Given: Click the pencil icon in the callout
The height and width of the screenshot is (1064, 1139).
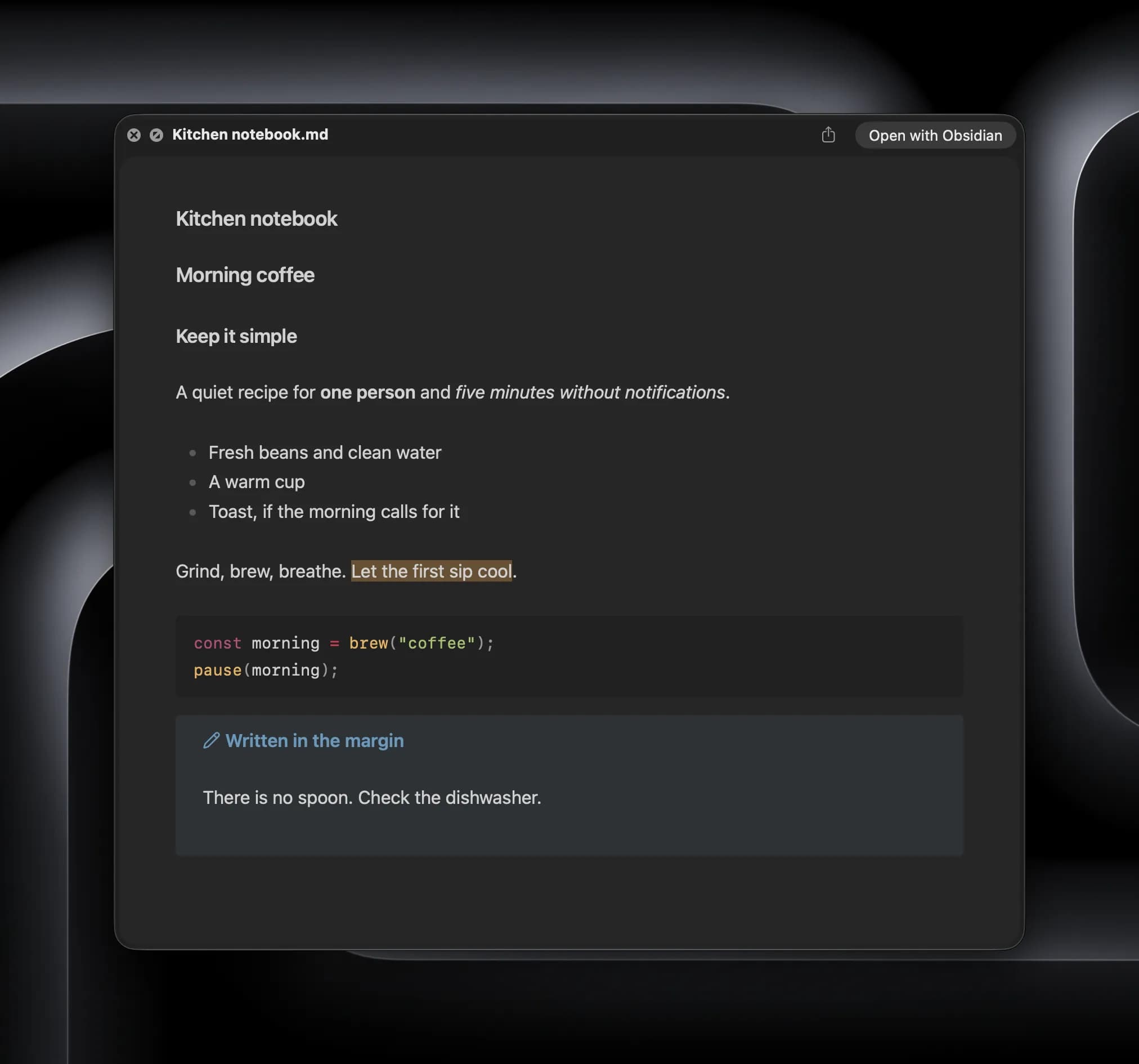Looking at the screenshot, I should 212,740.
